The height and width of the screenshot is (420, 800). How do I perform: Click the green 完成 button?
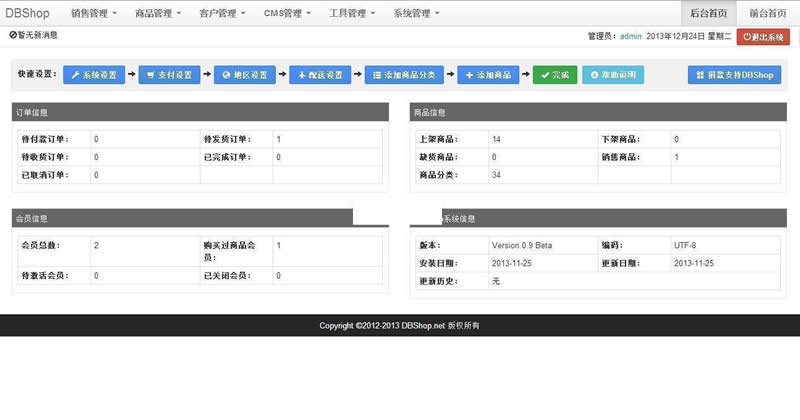[x=554, y=75]
